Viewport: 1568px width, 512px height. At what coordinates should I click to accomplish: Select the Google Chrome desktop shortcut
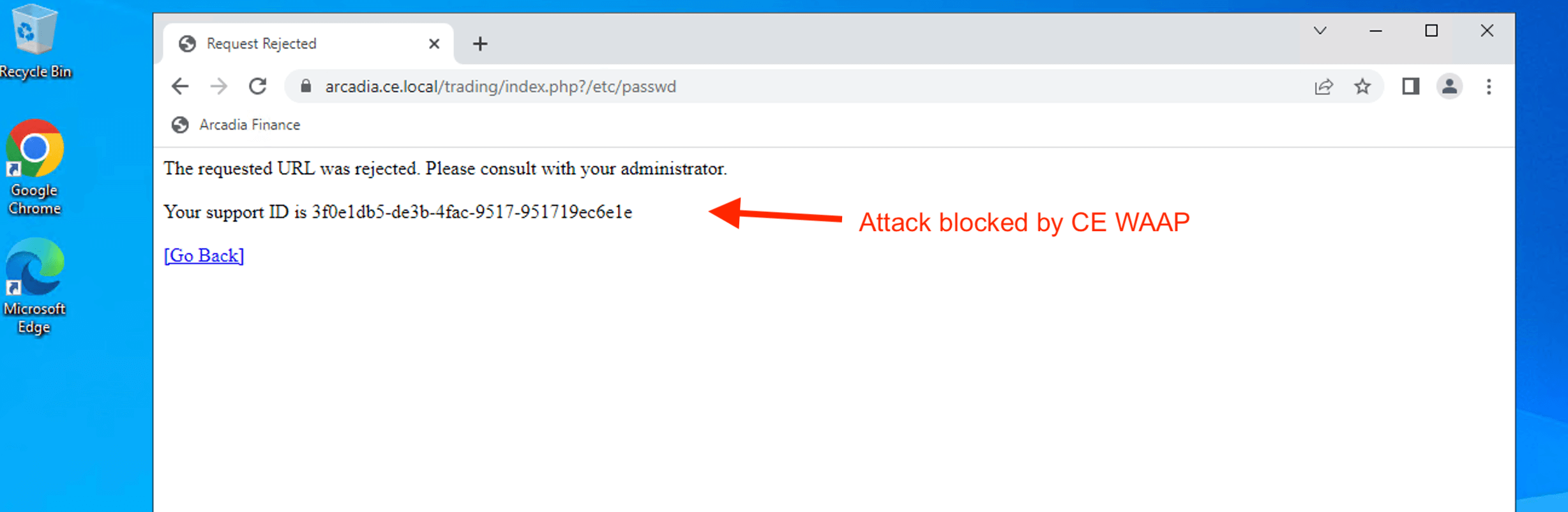point(34,166)
